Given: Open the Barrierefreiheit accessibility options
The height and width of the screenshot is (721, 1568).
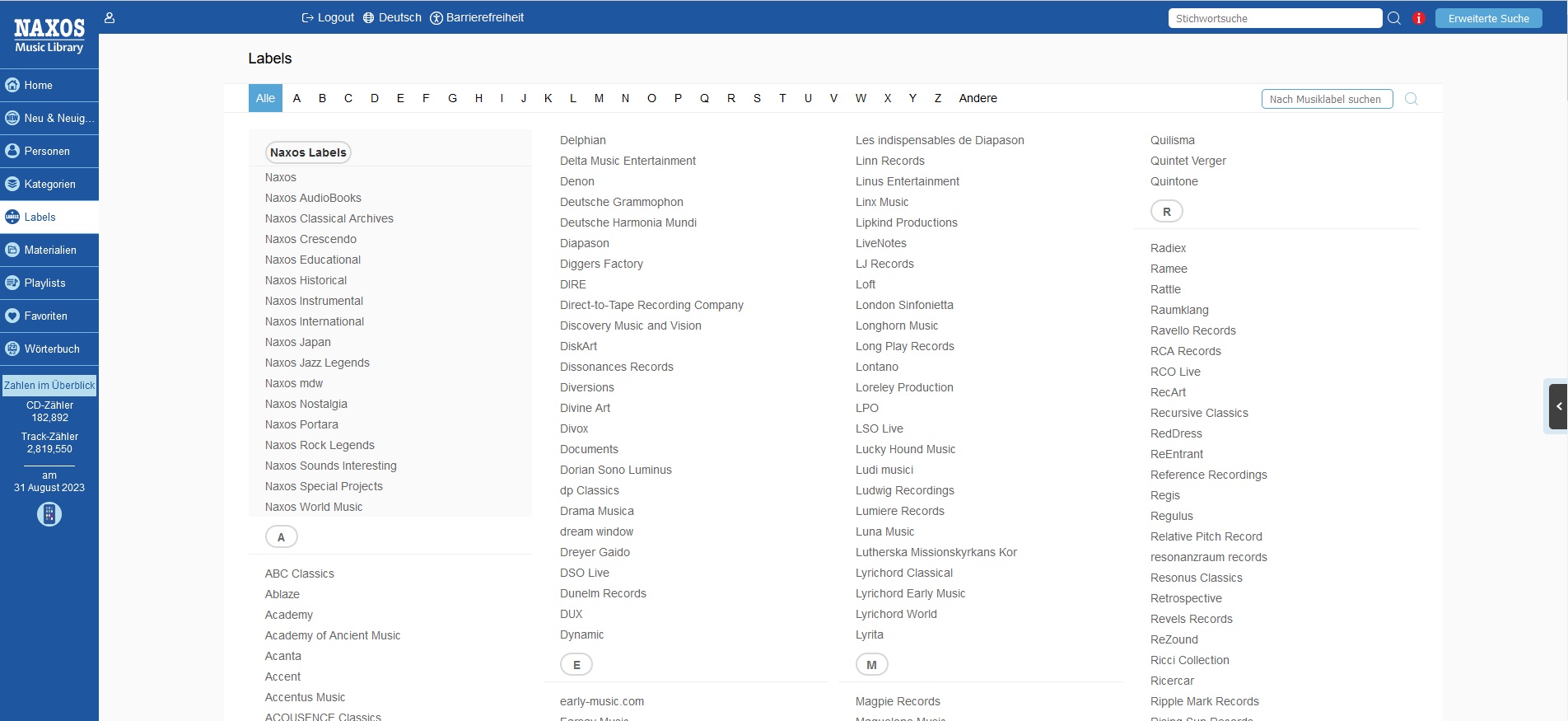Looking at the screenshot, I should coord(477,17).
